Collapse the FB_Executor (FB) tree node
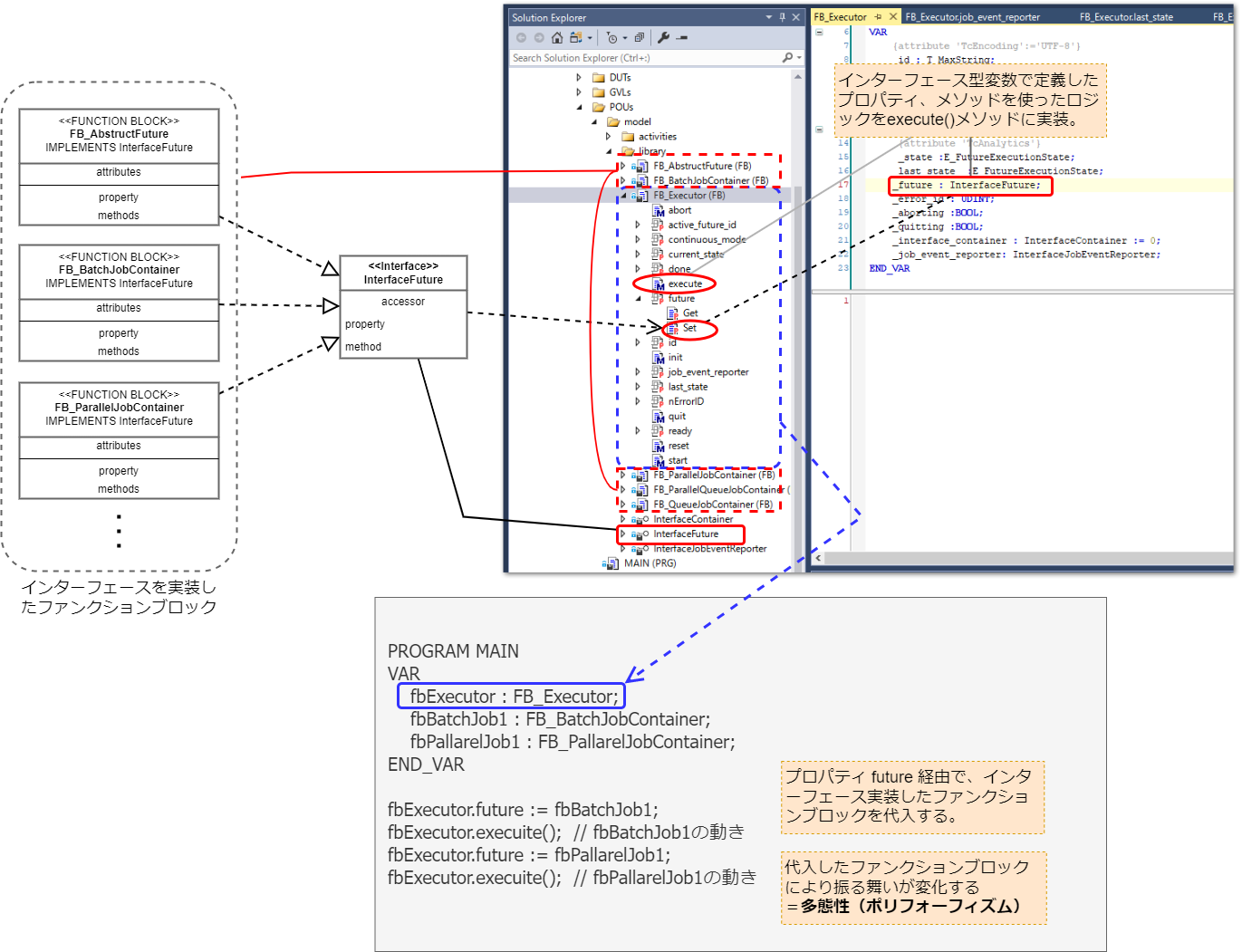Screen dimensions: 1242x952 [x=623, y=196]
